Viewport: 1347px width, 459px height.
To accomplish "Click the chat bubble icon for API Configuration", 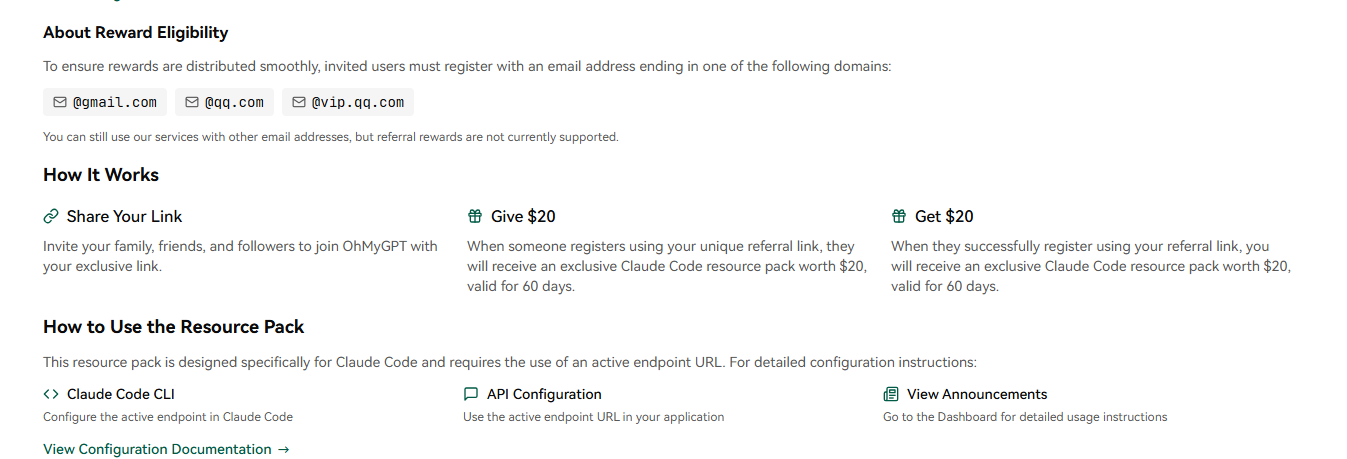I will click(471, 394).
